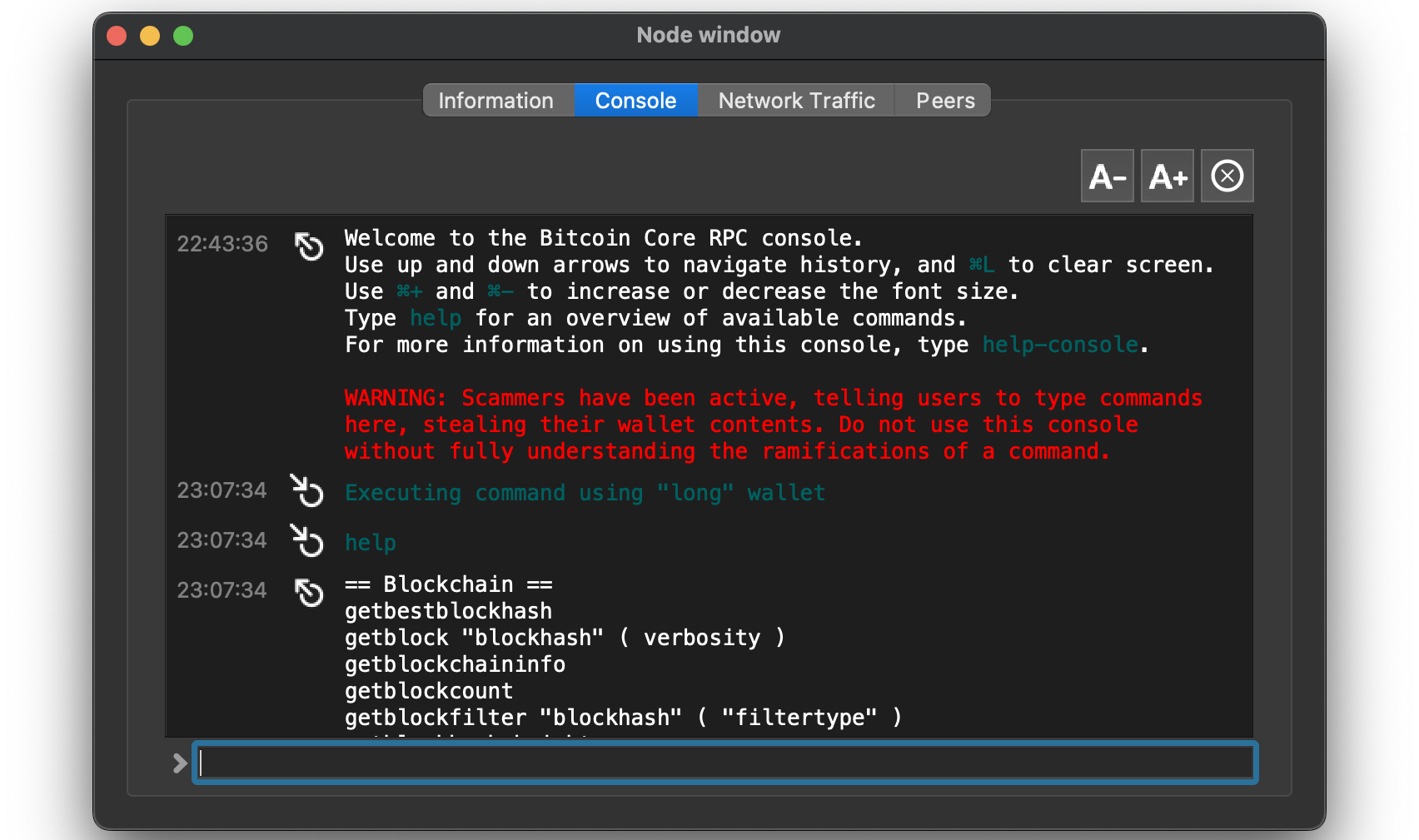Click the timestamp beside "Executing command" line

222,490
